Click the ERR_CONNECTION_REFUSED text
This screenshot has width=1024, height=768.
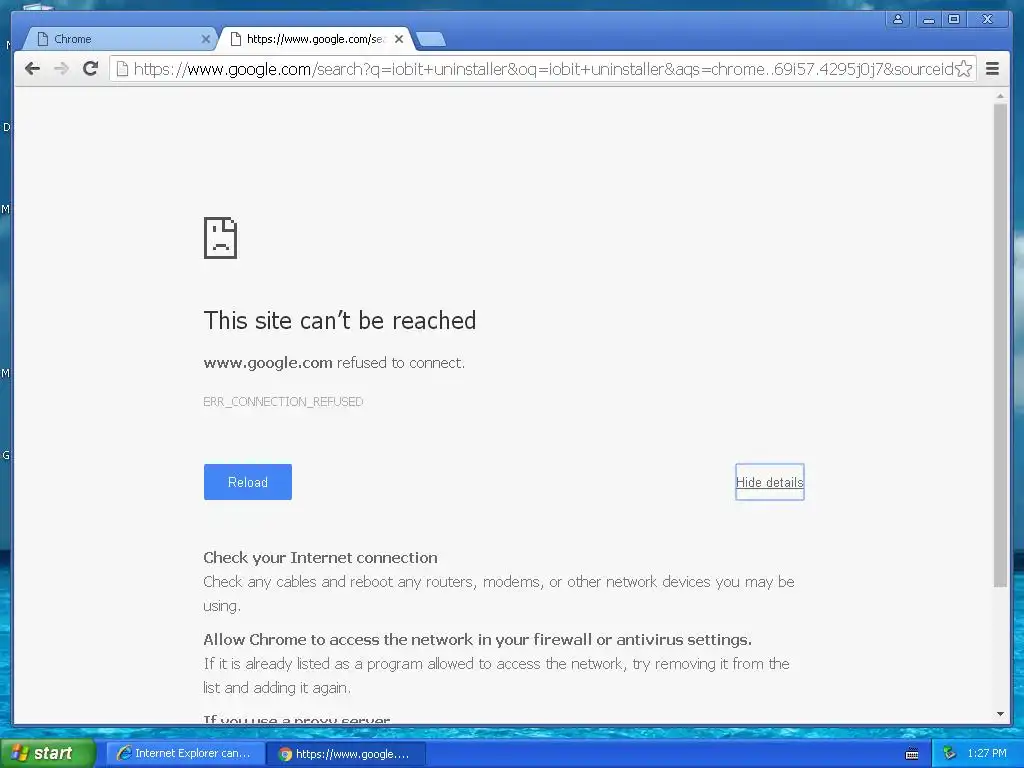pyautogui.click(x=283, y=402)
